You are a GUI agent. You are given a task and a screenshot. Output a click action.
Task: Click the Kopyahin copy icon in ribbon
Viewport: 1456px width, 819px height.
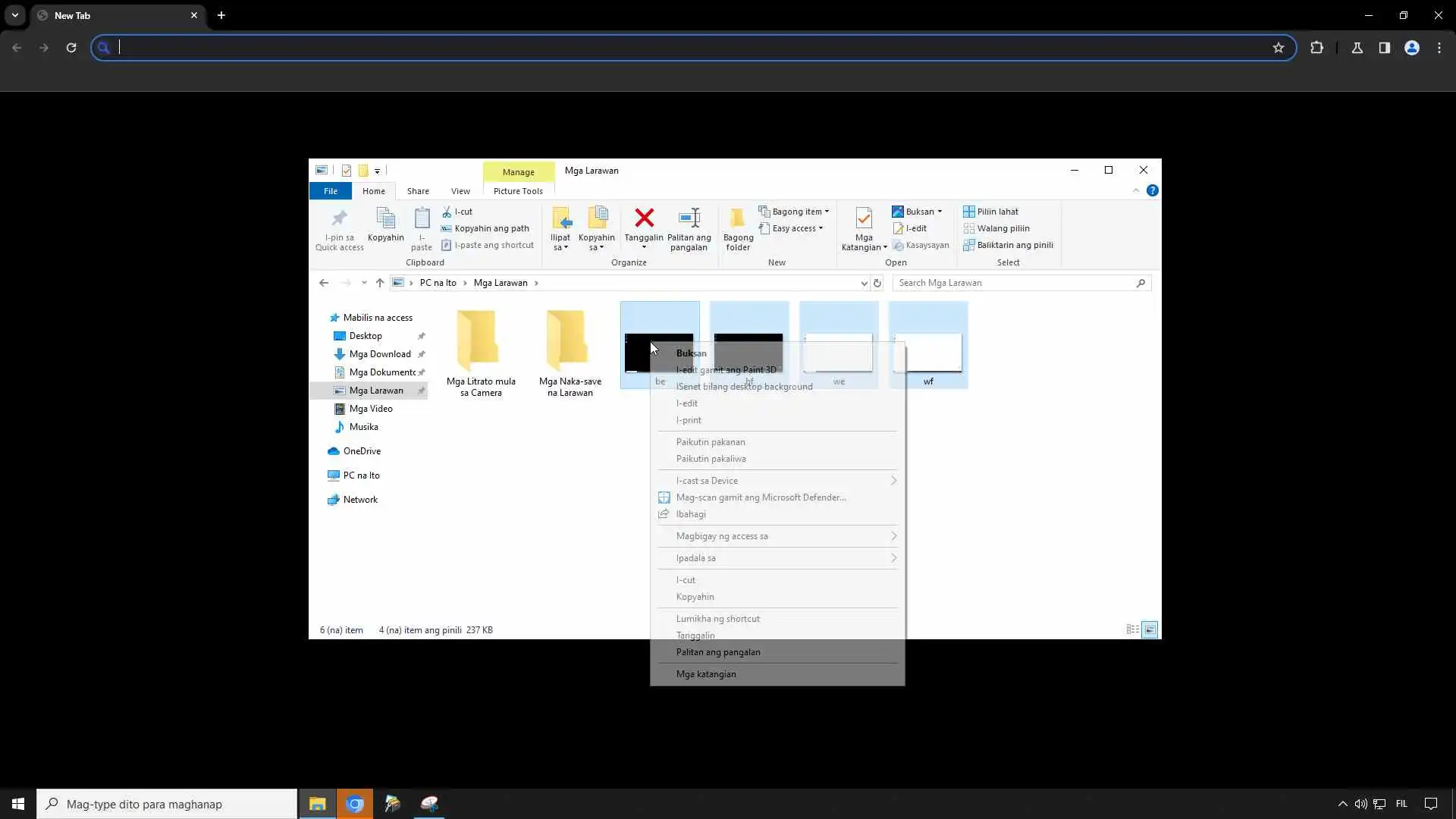pos(385,219)
